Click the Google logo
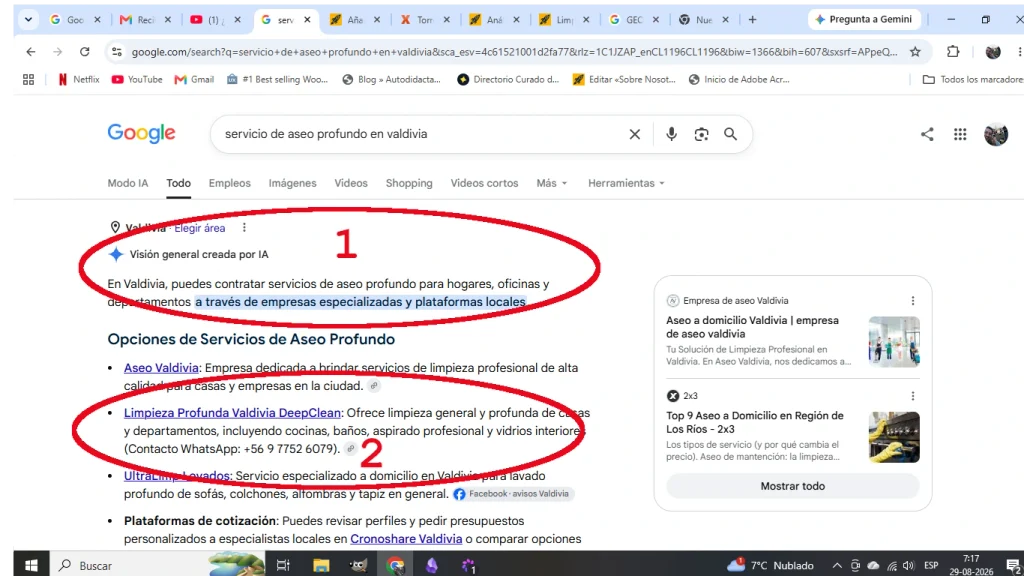The image size is (1024, 576). click(142, 133)
